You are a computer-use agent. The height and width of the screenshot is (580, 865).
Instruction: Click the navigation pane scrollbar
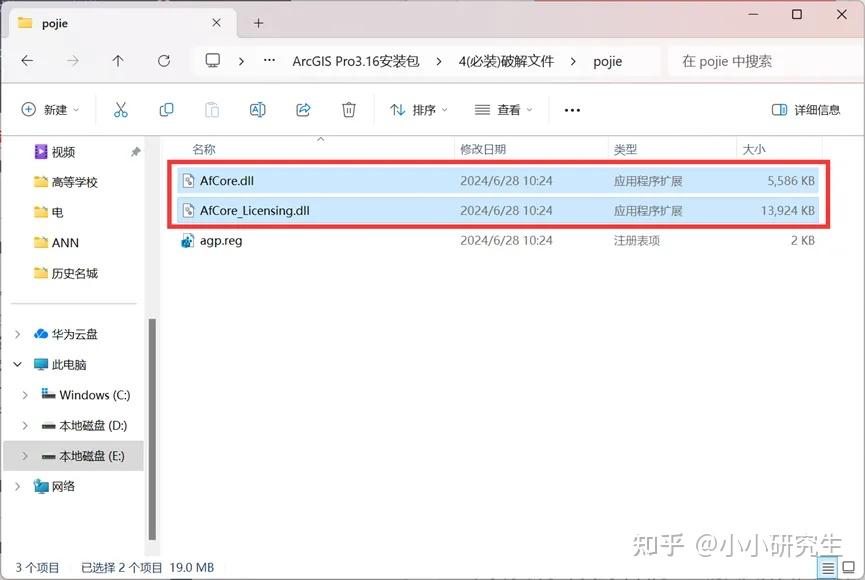click(x=152, y=429)
